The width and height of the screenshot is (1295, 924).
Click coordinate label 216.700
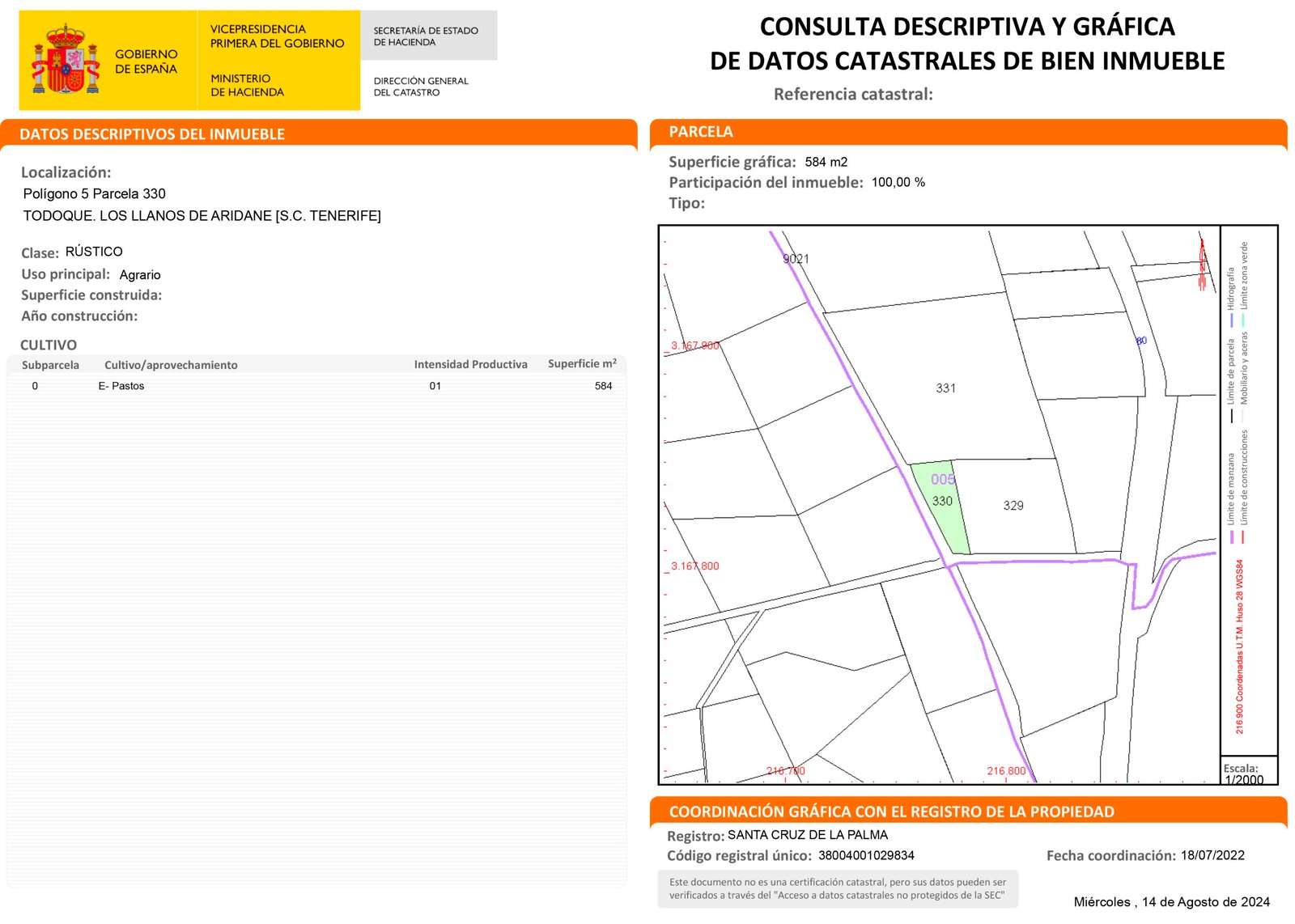click(786, 771)
